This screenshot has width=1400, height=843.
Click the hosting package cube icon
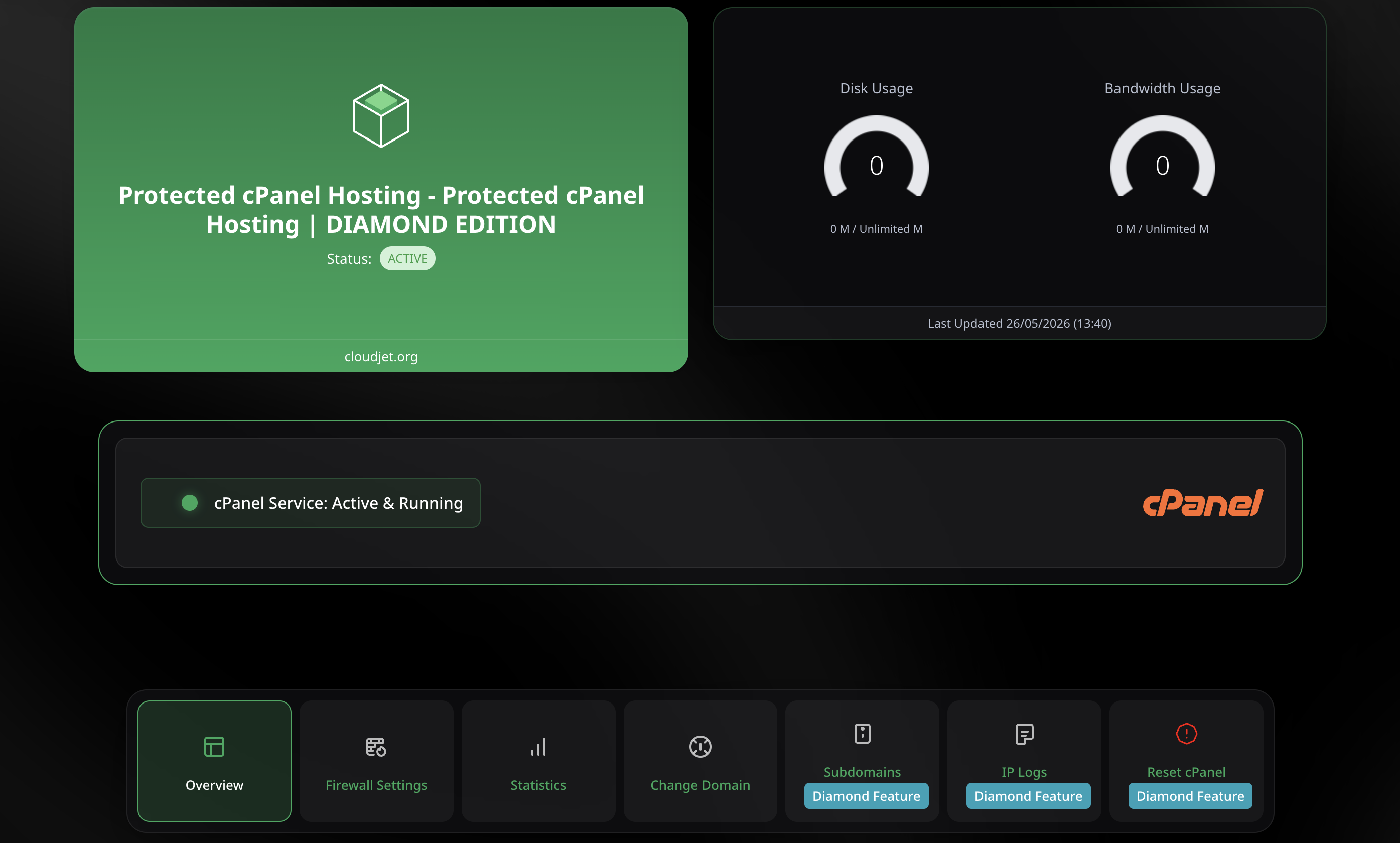(x=381, y=116)
